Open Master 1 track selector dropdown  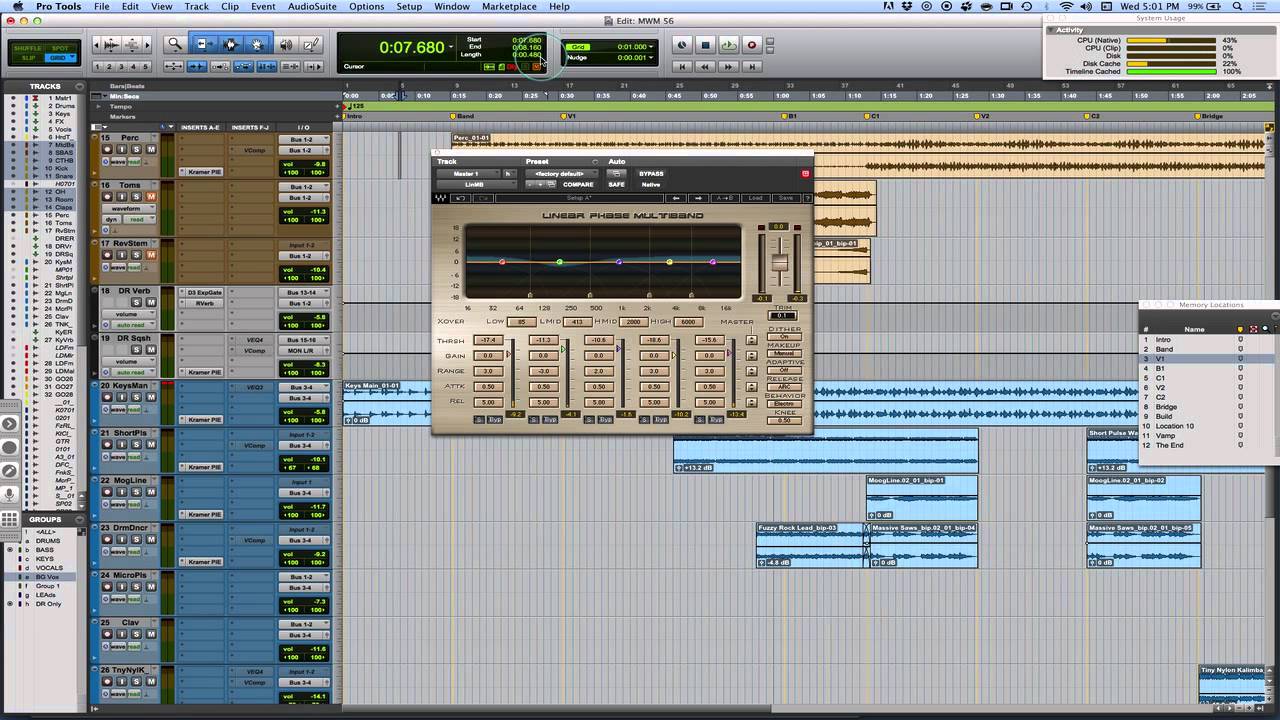point(468,173)
